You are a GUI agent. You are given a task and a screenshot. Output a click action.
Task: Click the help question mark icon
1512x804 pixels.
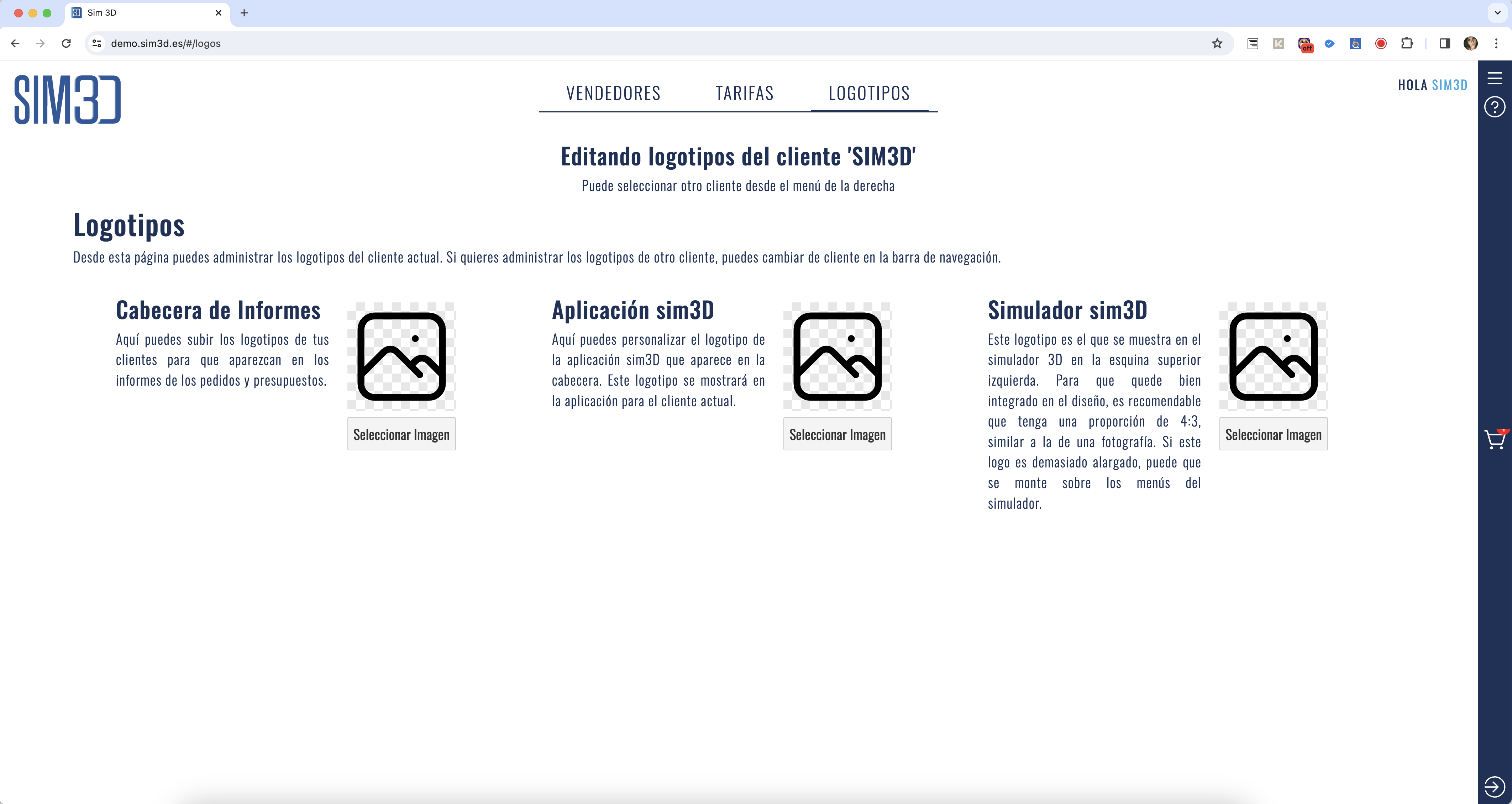[x=1495, y=107]
